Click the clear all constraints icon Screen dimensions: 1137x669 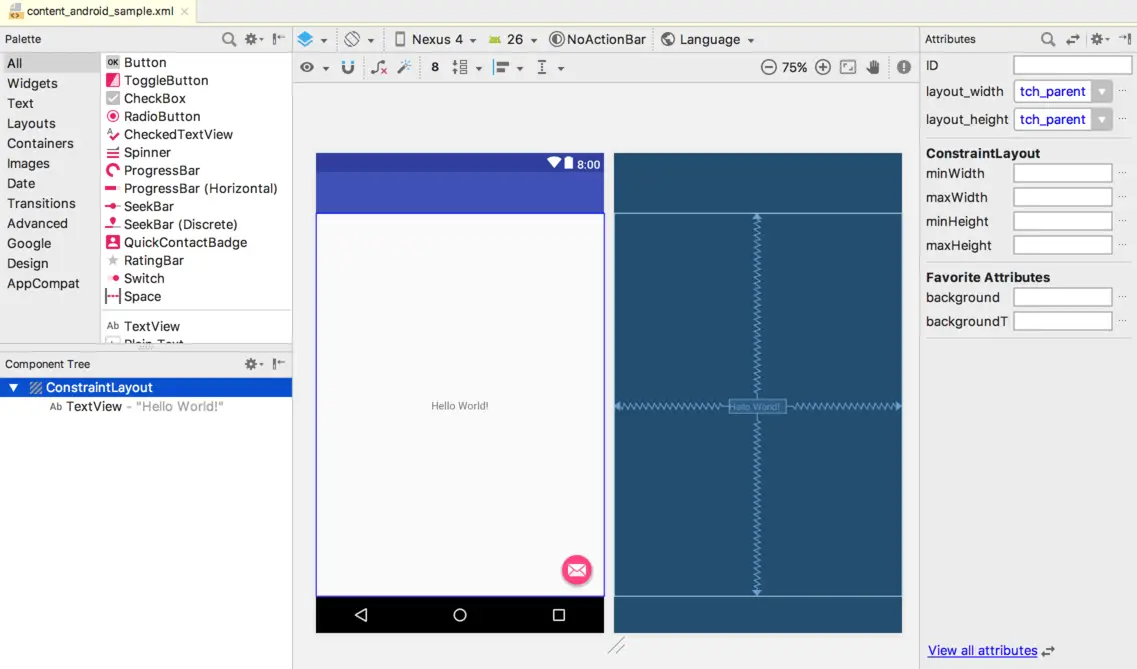pos(379,68)
